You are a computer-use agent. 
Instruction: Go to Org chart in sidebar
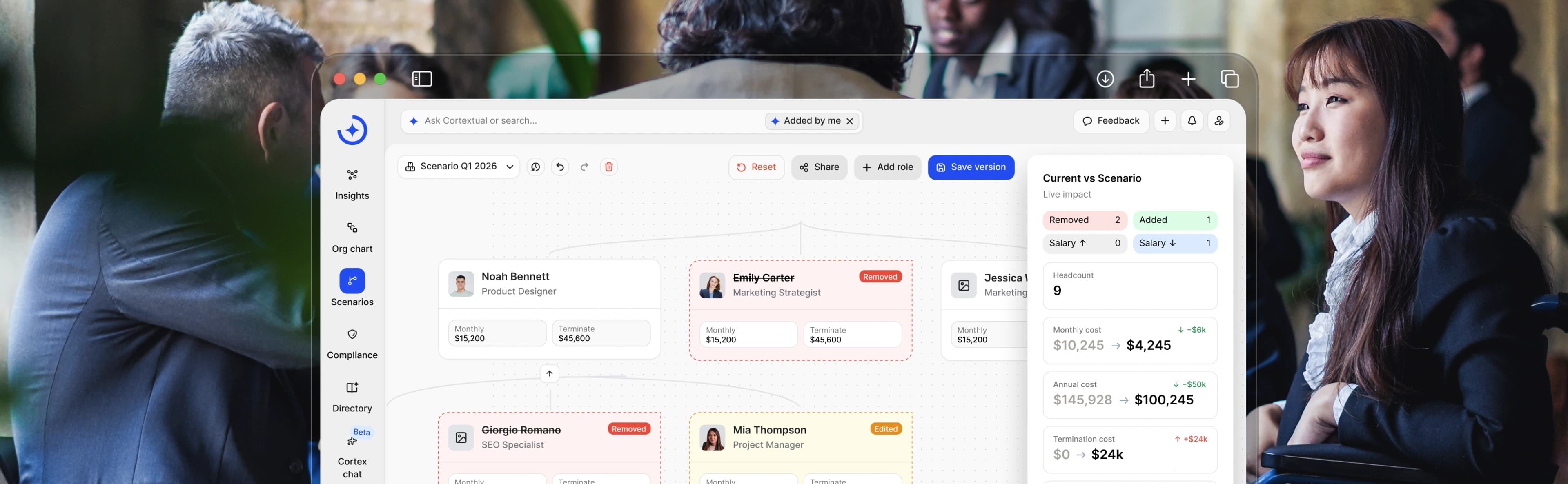pyautogui.click(x=352, y=238)
